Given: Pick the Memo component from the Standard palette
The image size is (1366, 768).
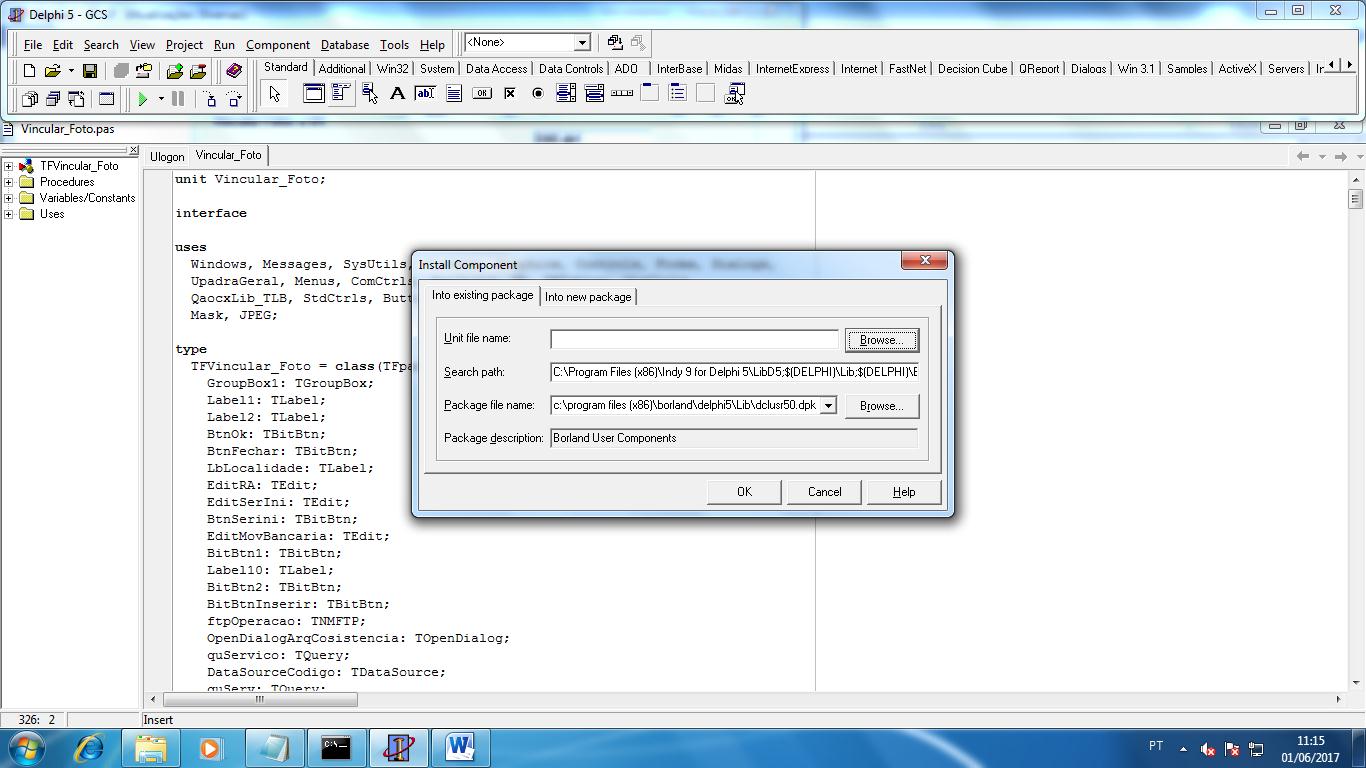Looking at the screenshot, I should click(x=453, y=93).
